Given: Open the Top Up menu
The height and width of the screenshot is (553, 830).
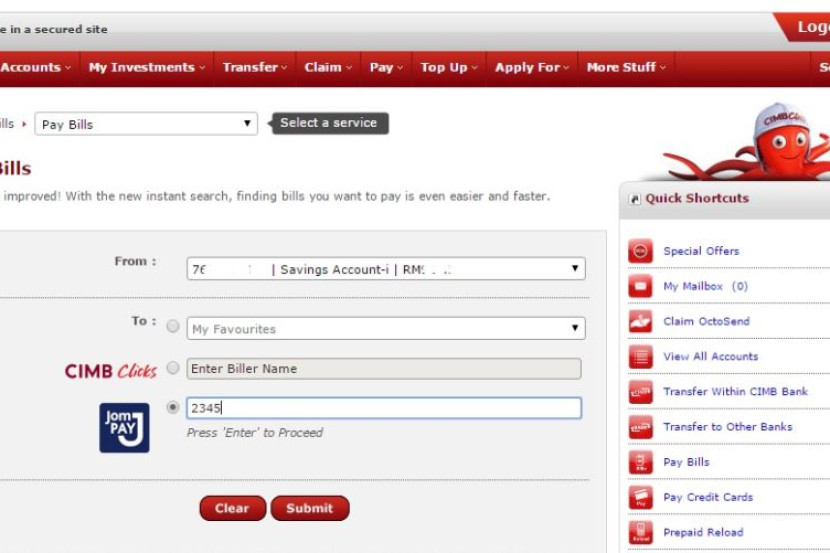Looking at the screenshot, I should pyautogui.click(x=448, y=68).
